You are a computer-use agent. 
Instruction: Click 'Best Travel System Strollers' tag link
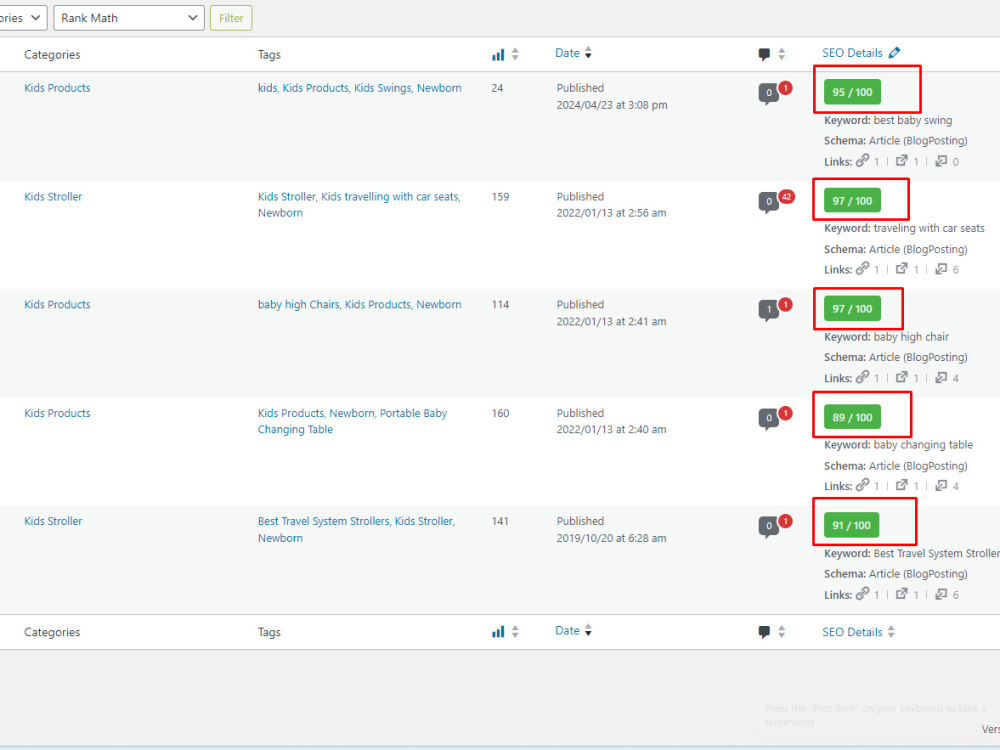pyautogui.click(x=323, y=521)
